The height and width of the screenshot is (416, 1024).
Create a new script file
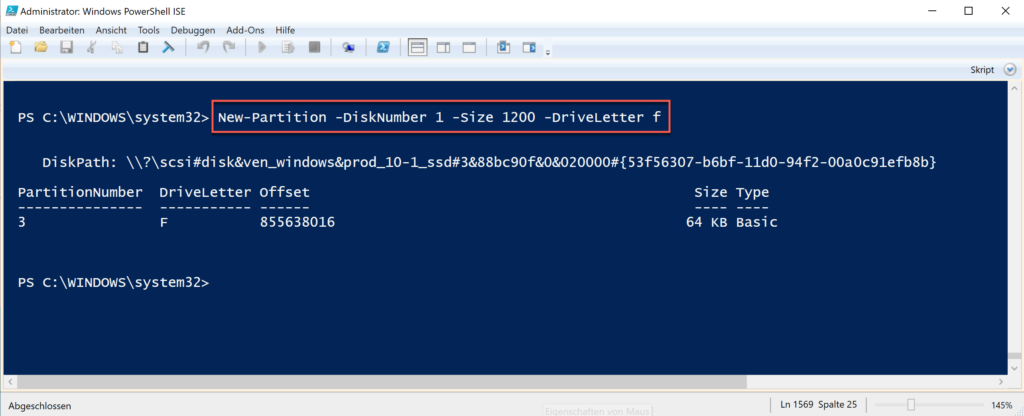point(14,47)
